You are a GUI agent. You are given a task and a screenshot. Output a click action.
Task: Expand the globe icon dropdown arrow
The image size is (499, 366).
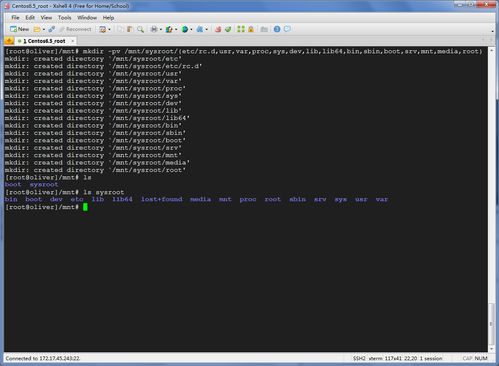[x=191, y=30]
